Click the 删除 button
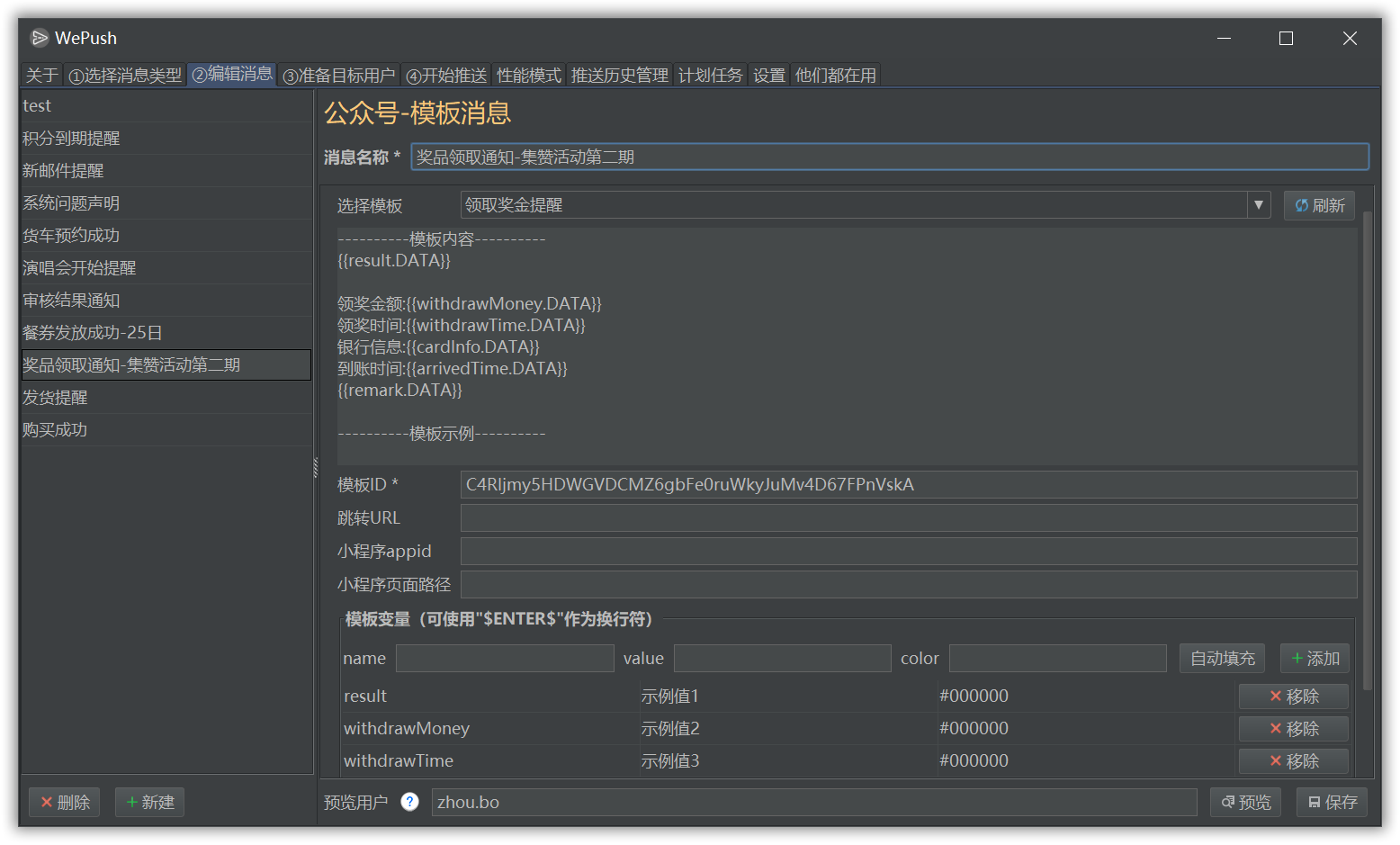This screenshot has width=1400, height=845. pyautogui.click(x=65, y=802)
